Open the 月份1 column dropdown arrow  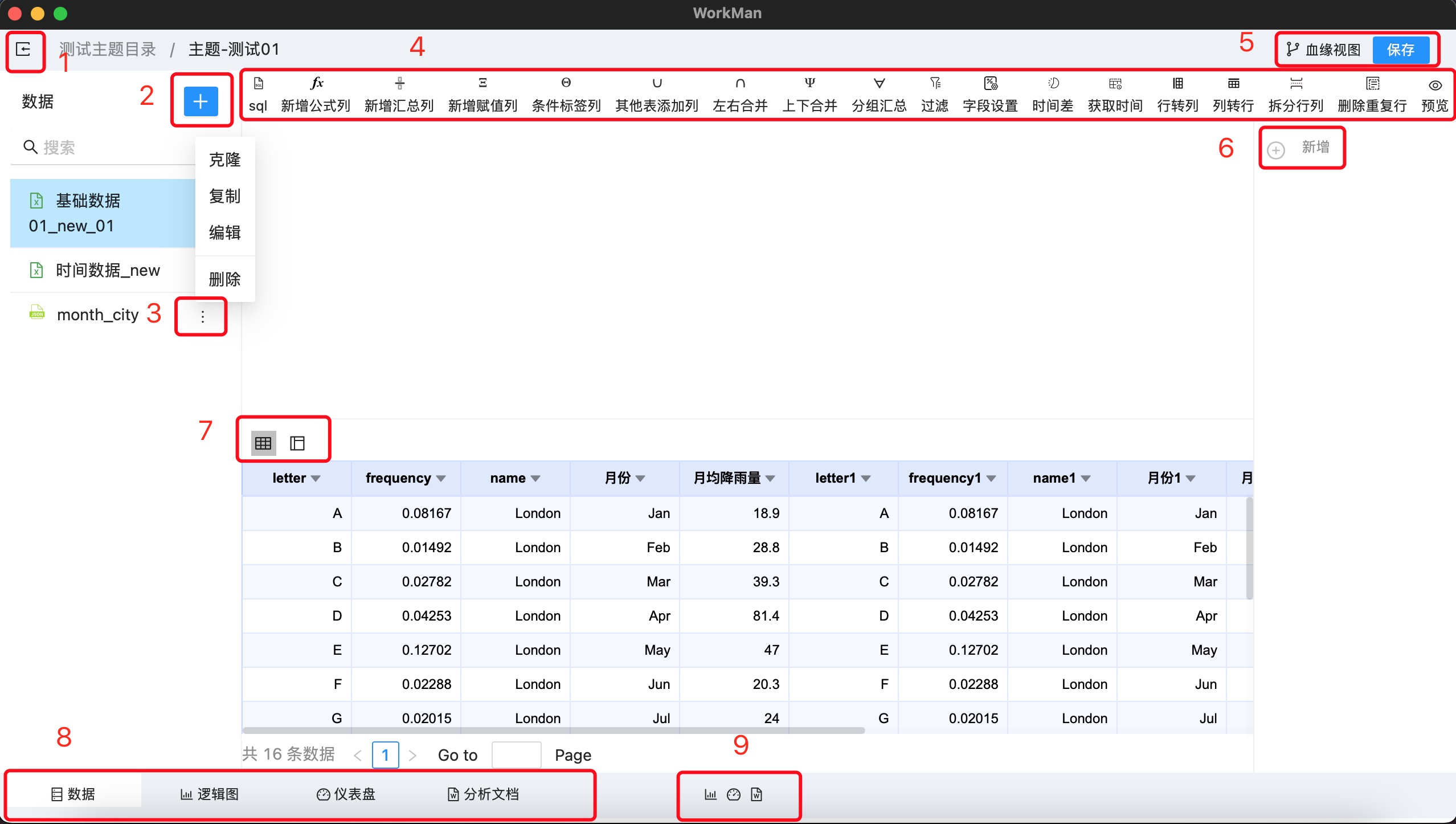pyautogui.click(x=1191, y=479)
